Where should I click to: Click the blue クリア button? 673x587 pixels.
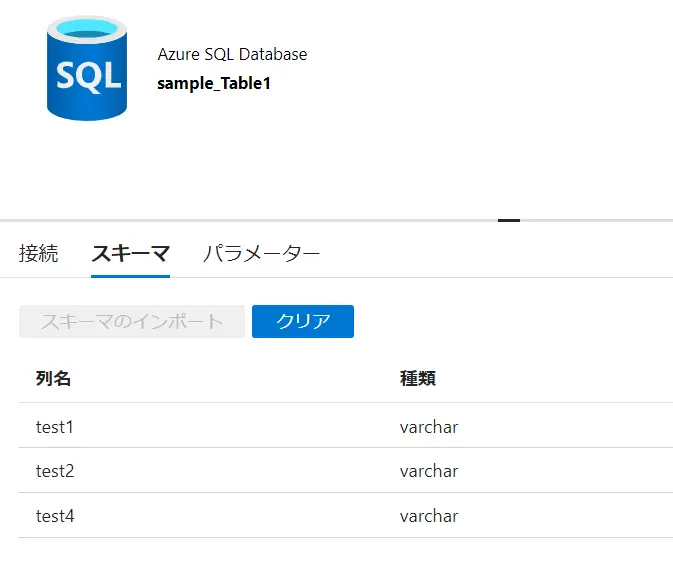point(303,321)
